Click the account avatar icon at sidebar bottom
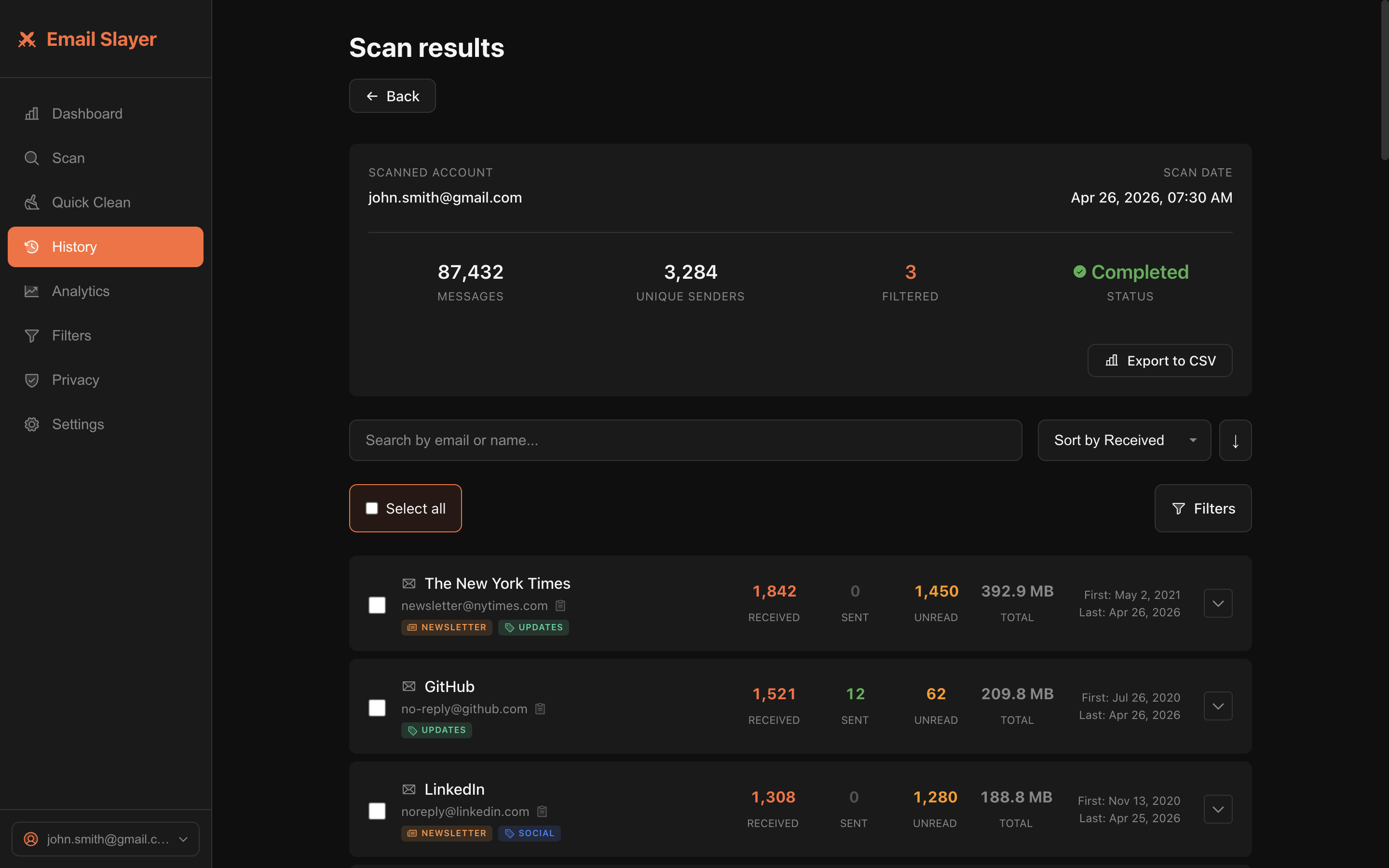This screenshot has height=868, width=1389. pyautogui.click(x=31, y=839)
